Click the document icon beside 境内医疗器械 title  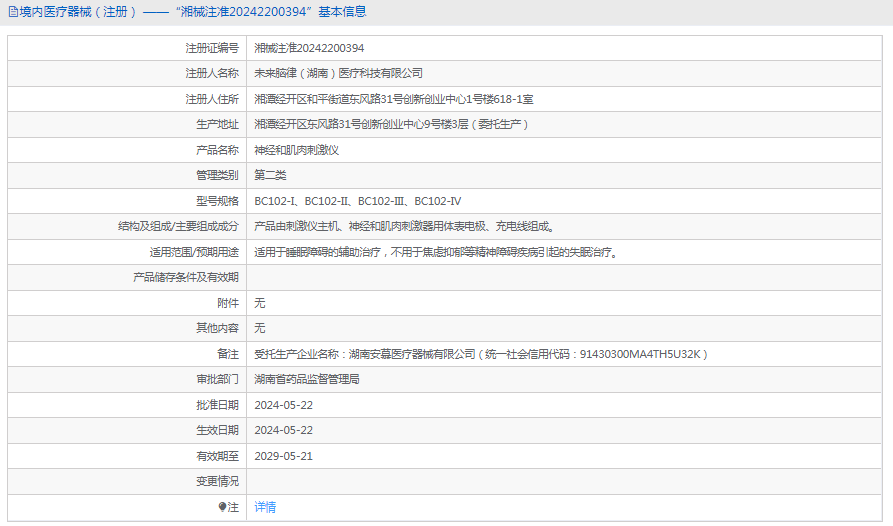(13, 12)
